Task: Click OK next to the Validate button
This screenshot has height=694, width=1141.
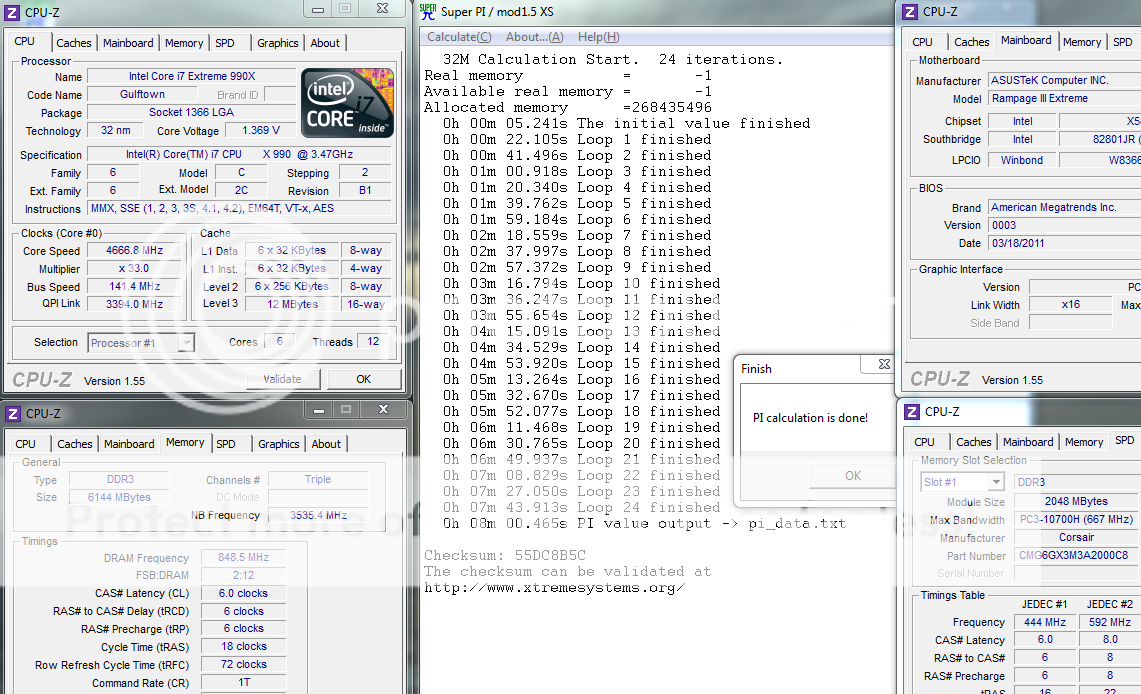Action: tap(364, 379)
